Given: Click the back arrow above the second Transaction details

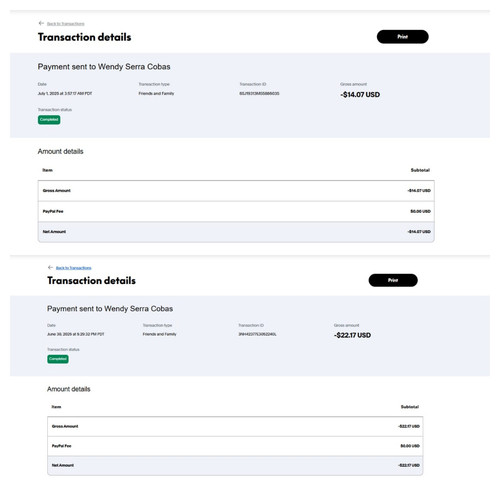Looking at the screenshot, I should [x=50, y=267].
